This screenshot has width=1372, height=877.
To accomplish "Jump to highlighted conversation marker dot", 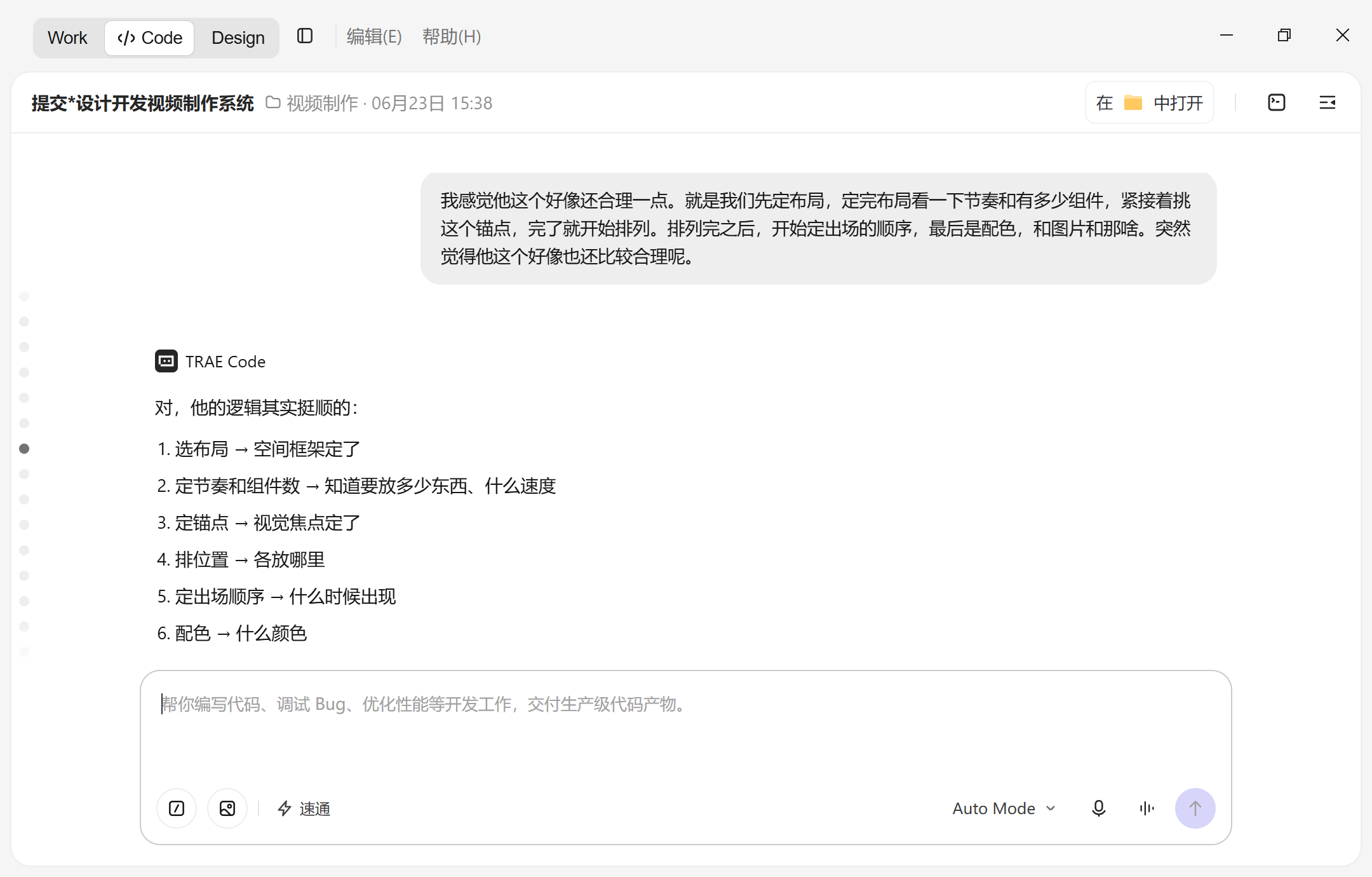I will (x=24, y=449).
